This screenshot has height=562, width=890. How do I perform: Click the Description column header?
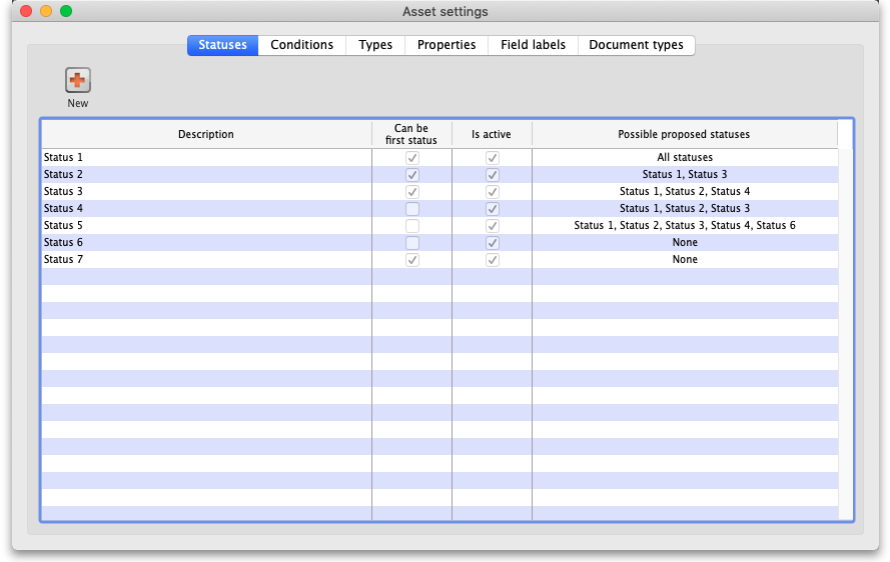click(x=206, y=134)
